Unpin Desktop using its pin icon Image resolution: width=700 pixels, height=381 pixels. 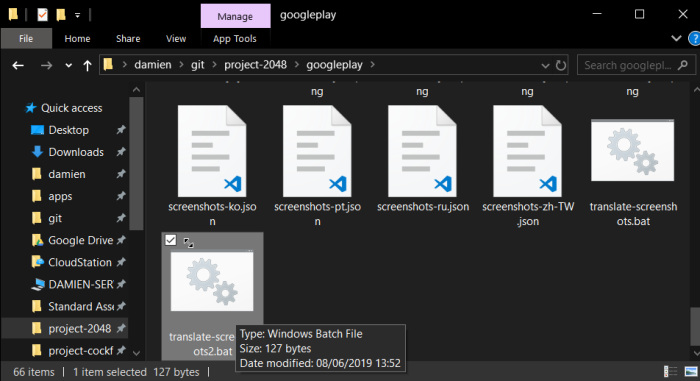[x=121, y=130]
